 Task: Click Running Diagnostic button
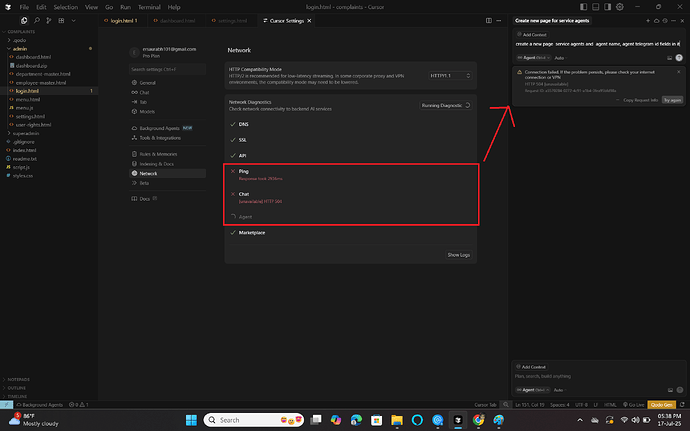[x=445, y=105]
